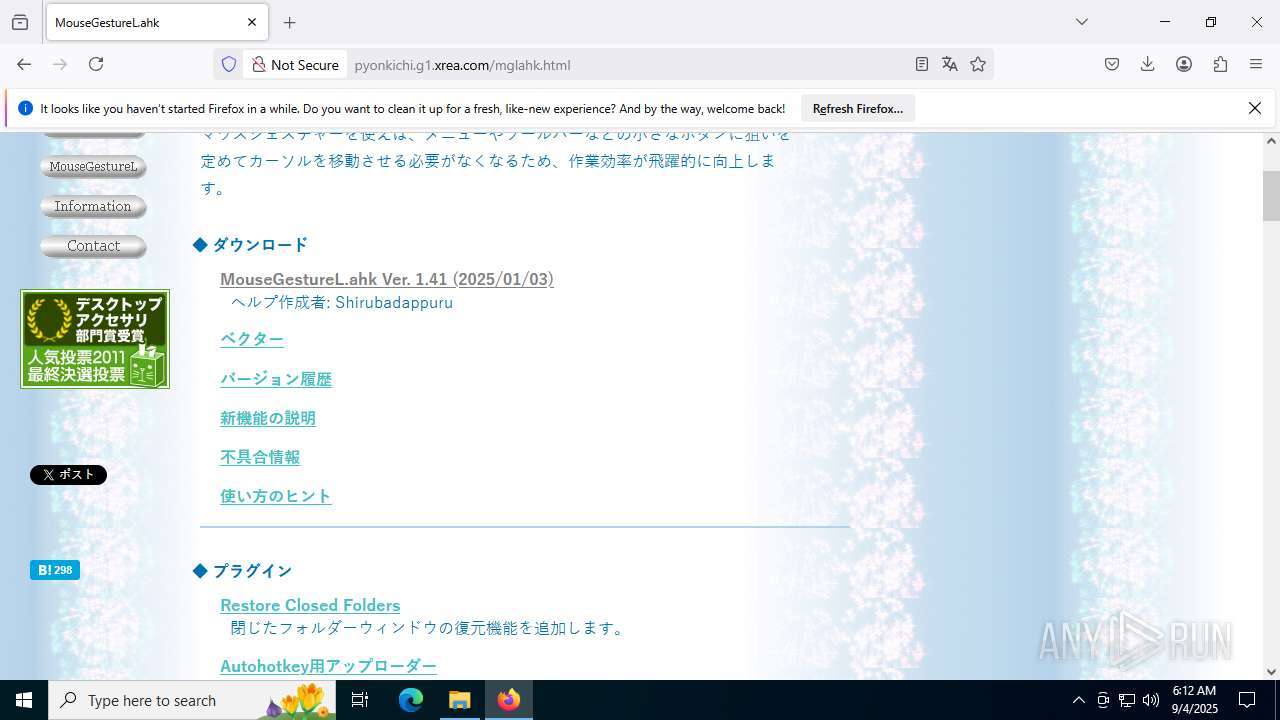Open Firefox account menu
Viewport: 1280px width, 720px height.
coord(1184,64)
